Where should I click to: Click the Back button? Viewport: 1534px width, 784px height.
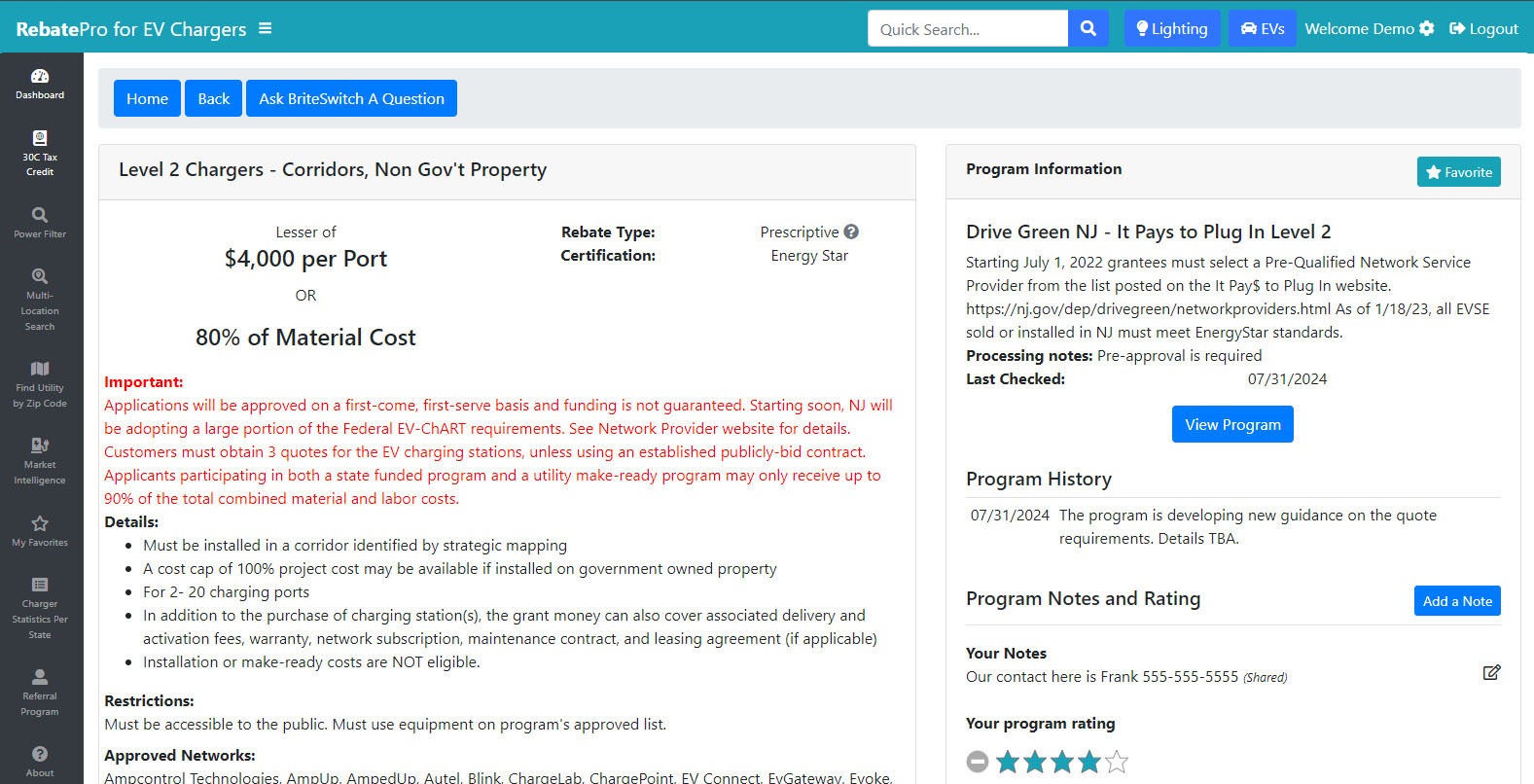(x=214, y=98)
